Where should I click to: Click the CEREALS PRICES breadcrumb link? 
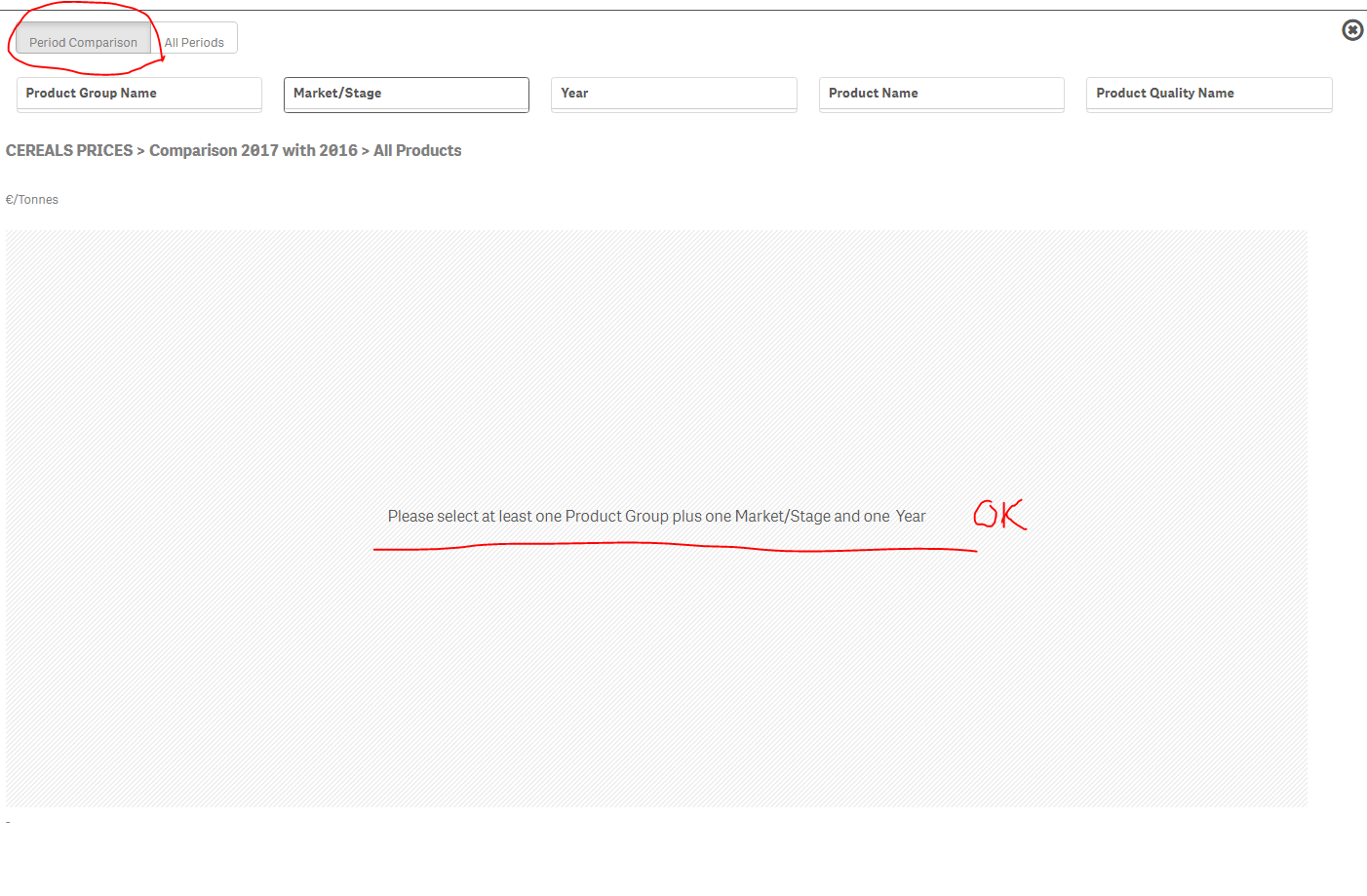coord(69,150)
